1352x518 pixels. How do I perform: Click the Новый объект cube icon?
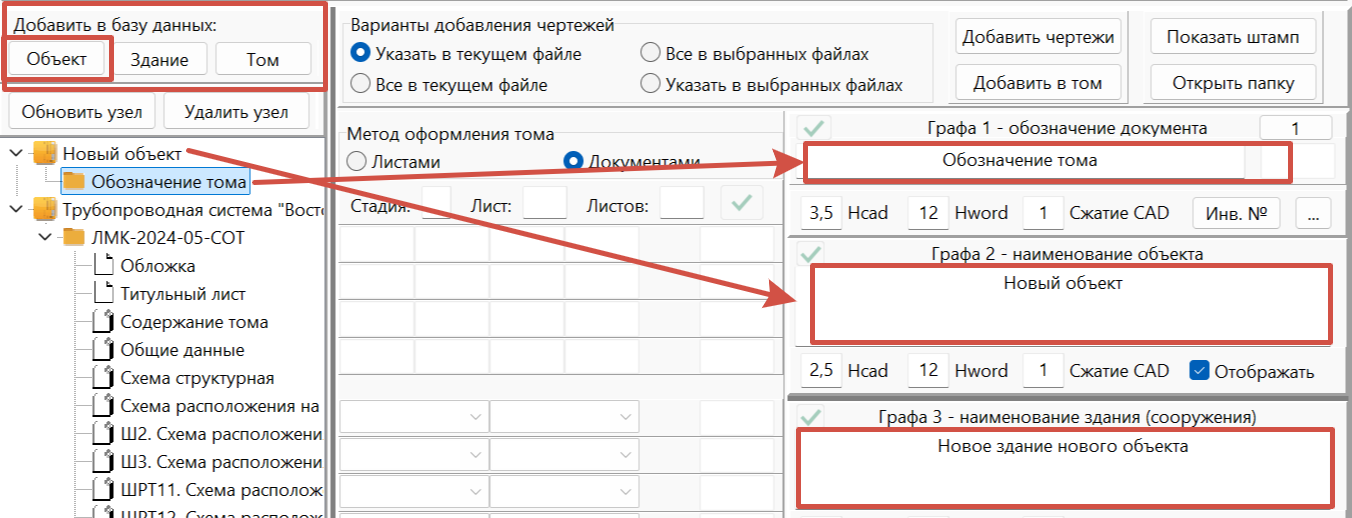pyautogui.click(x=45, y=153)
